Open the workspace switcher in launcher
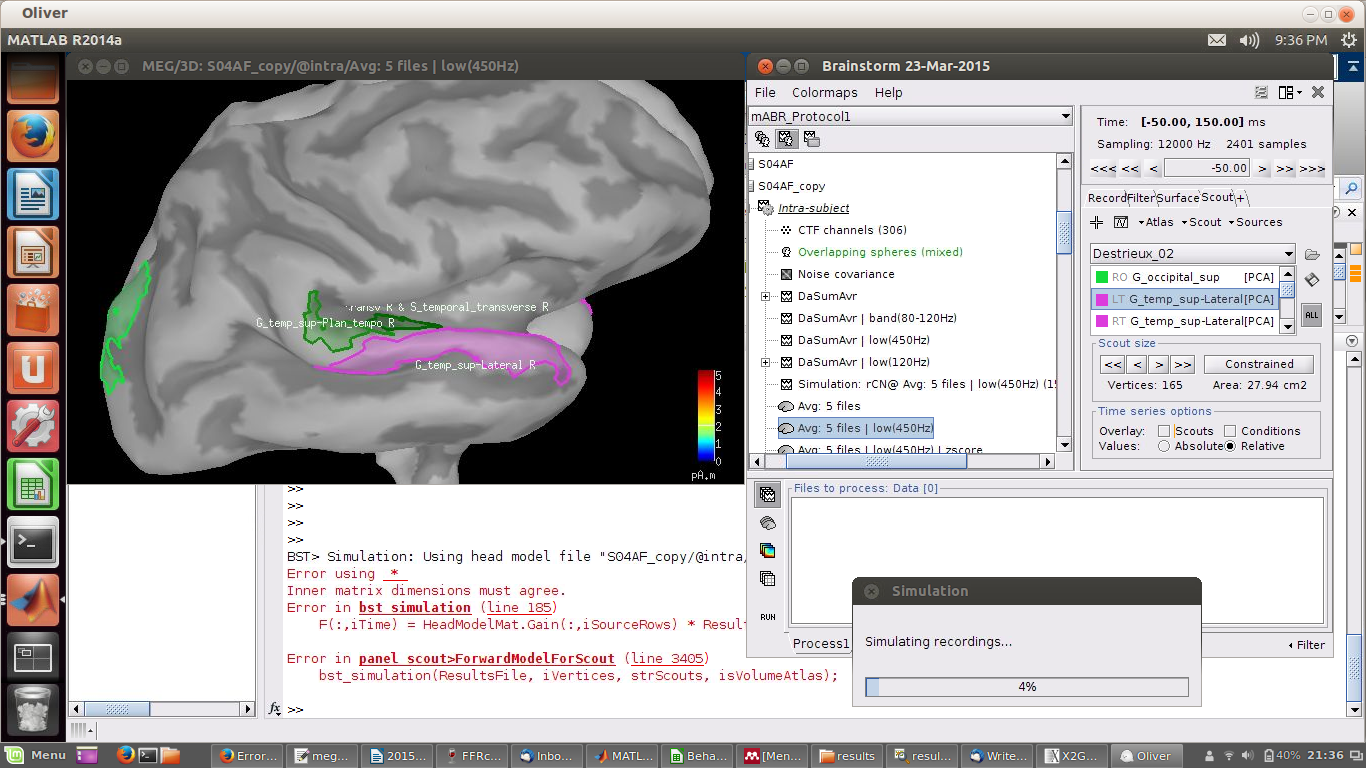The height and width of the screenshot is (768, 1366). pyautogui.click(x=33, y=657)
